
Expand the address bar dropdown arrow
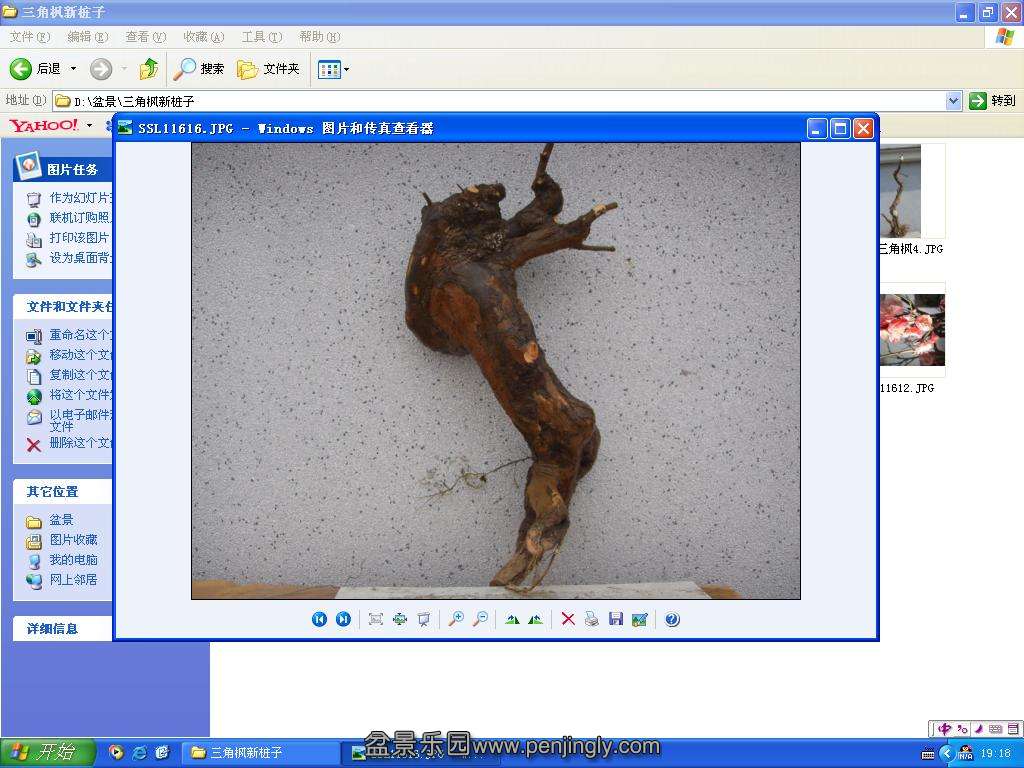click(x=953, y=101)
